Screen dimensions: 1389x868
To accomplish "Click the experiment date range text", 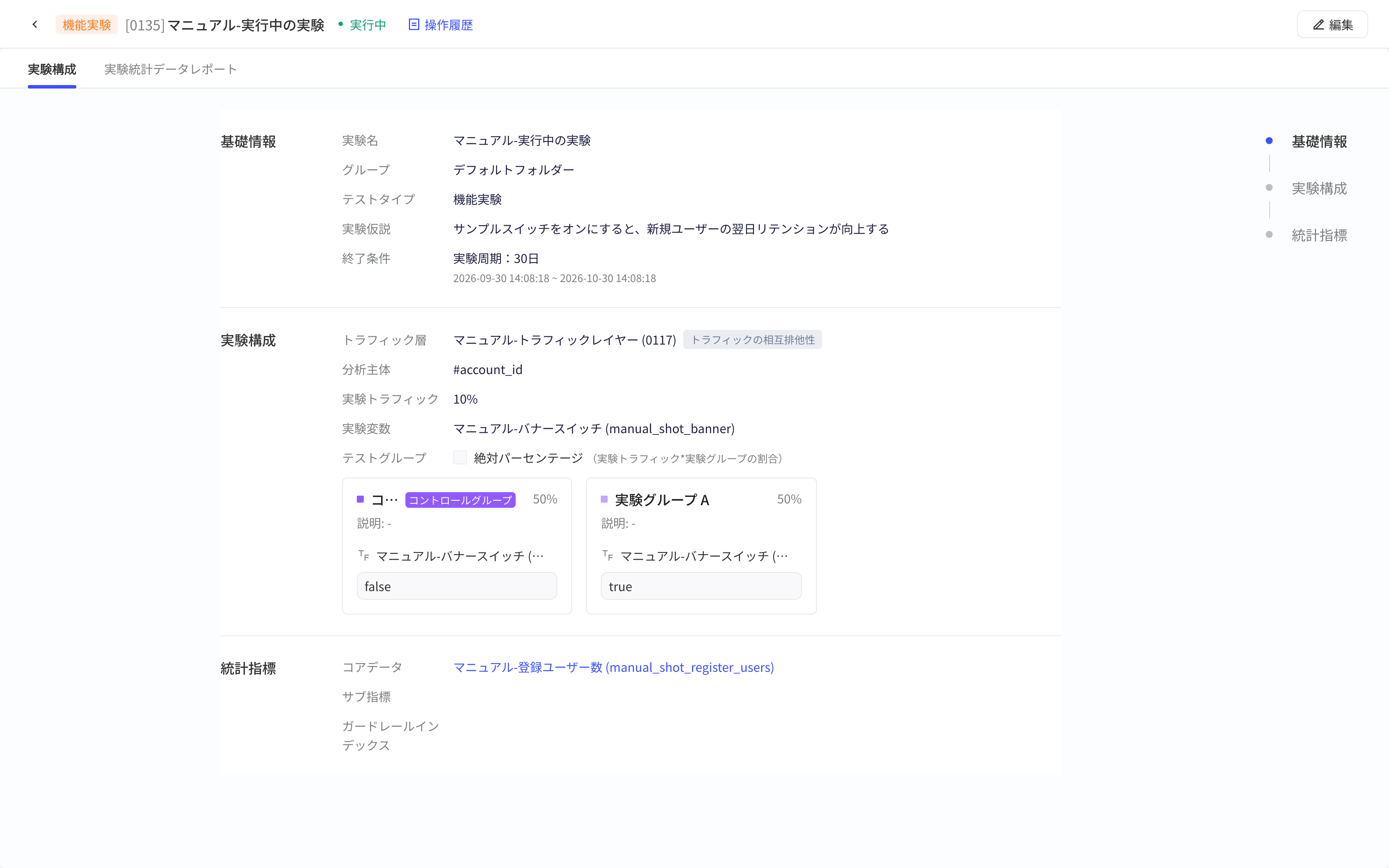I will [x=554, y=279].
